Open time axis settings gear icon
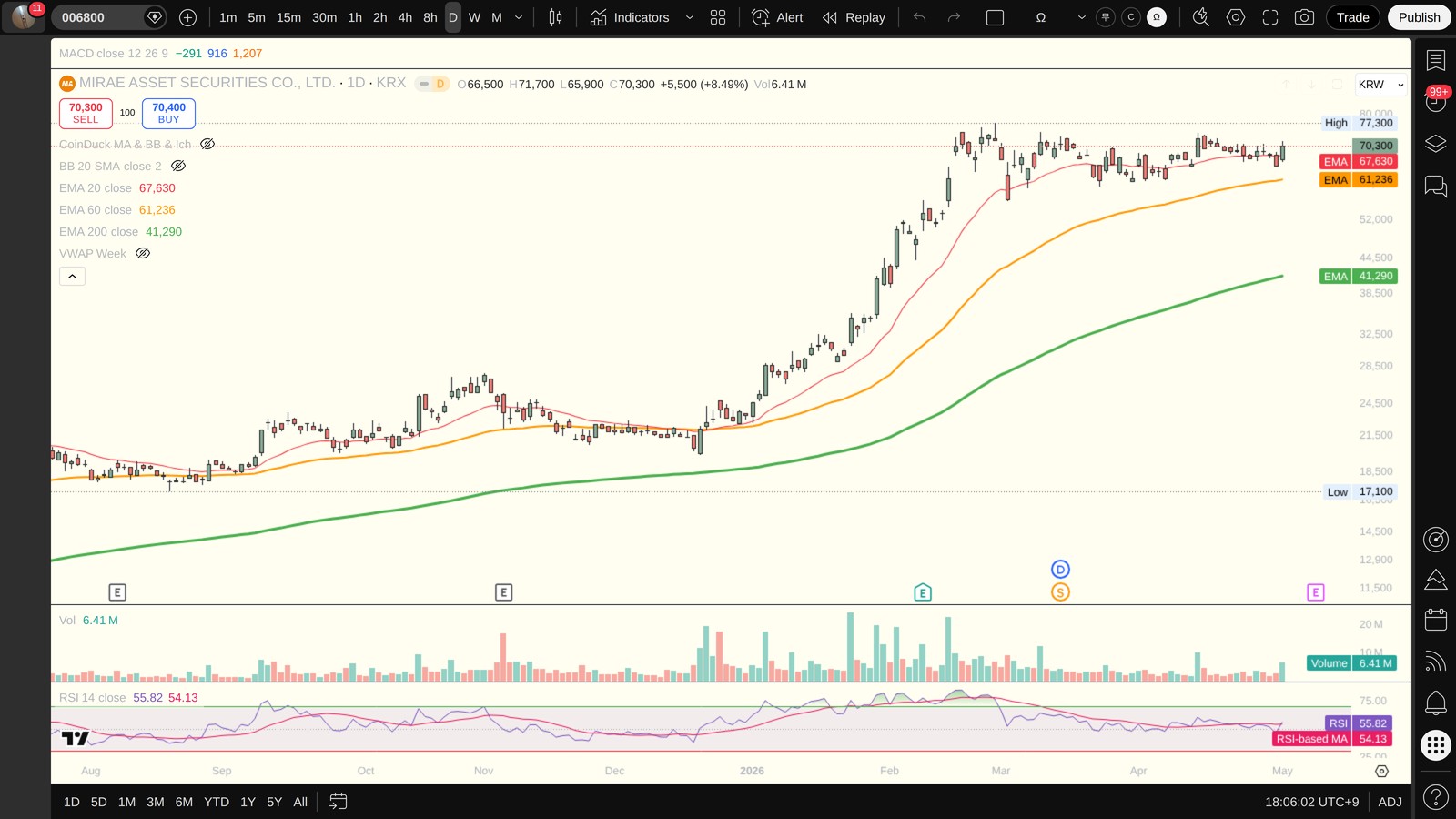1456x819 pixels. (x=1381, y=771)
